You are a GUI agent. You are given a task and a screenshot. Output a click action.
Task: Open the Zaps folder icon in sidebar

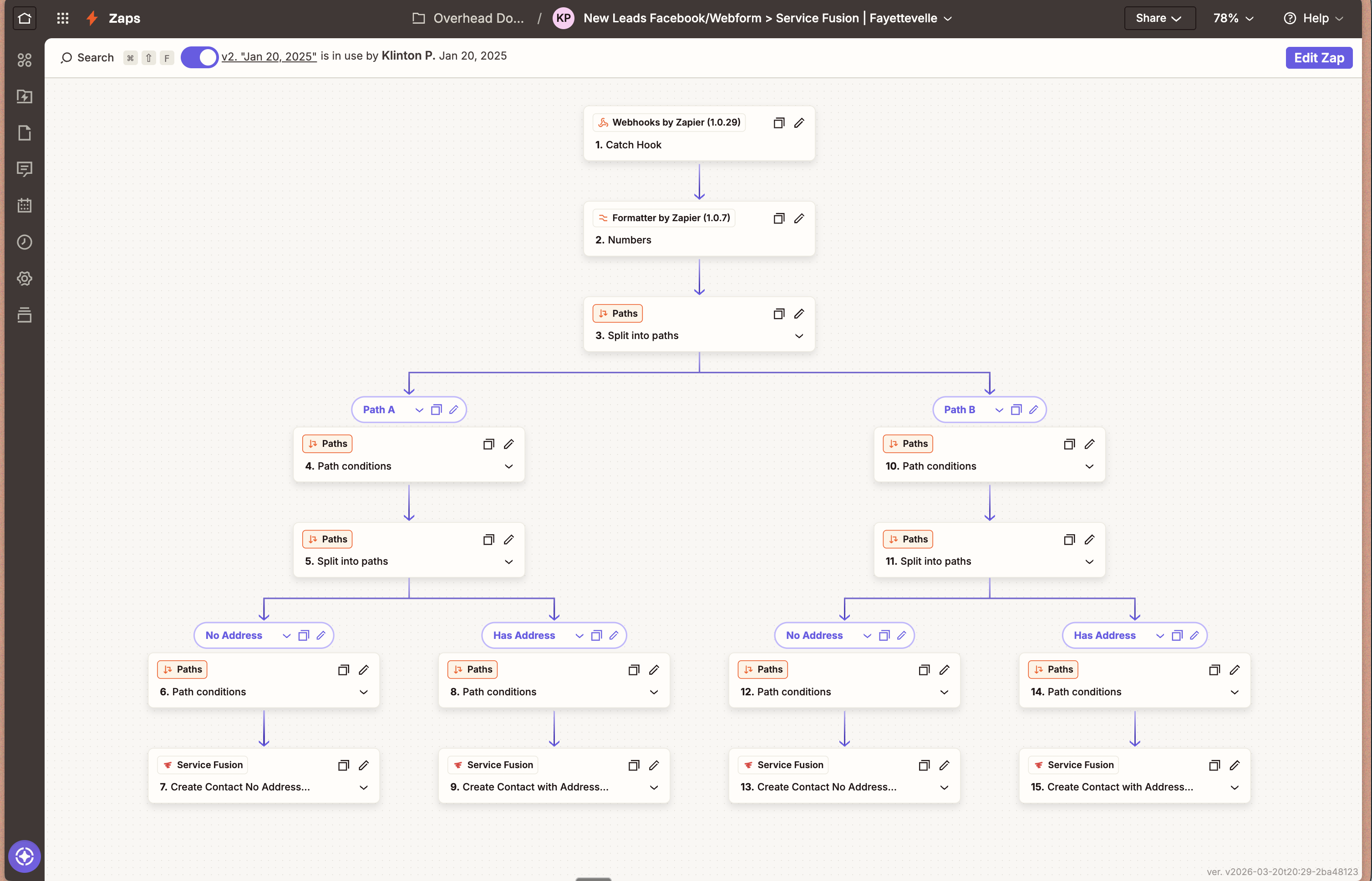pos(24,96)
